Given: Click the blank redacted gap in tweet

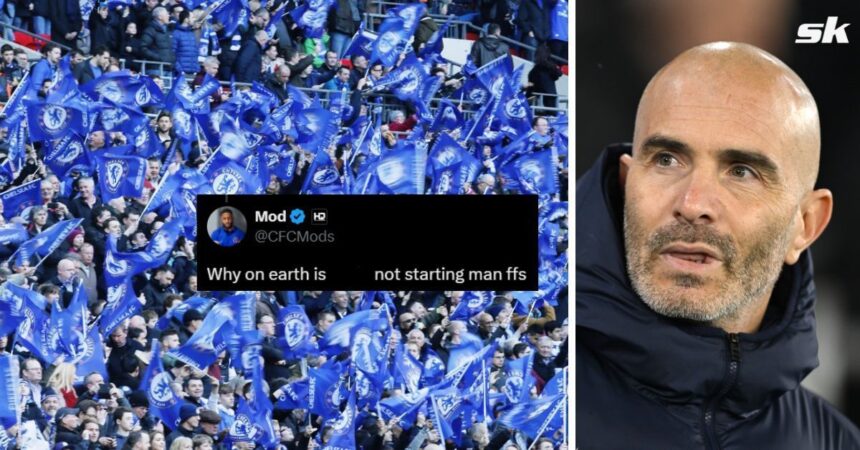Looking at the screenshot, I should tap(350, 274).
